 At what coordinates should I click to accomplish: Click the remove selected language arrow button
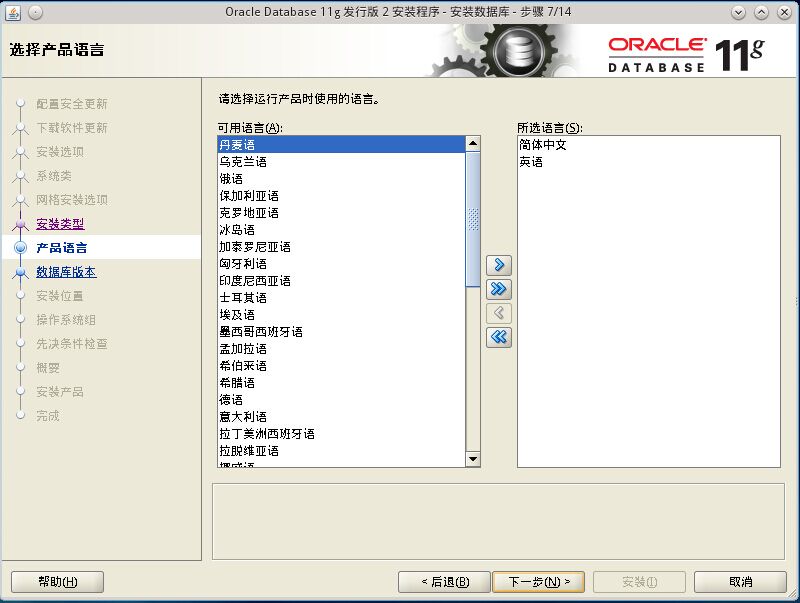point(498,313)
